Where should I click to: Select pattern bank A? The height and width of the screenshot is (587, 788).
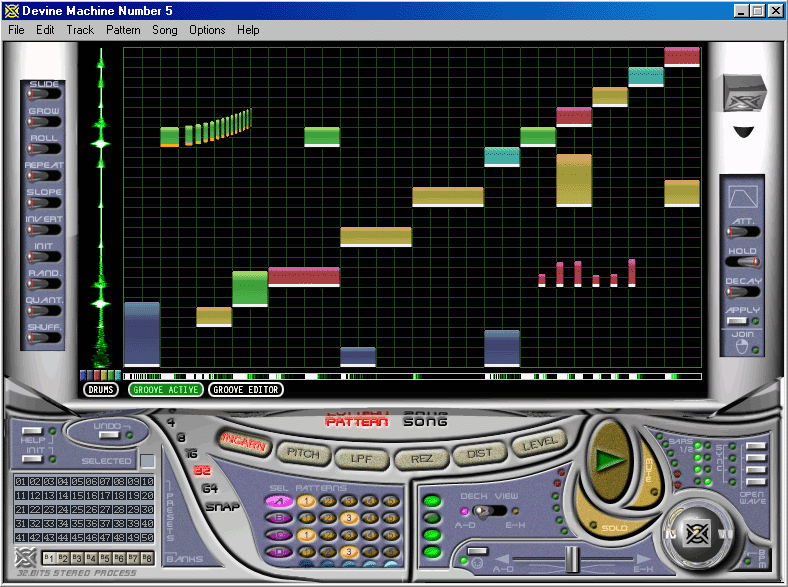(279, 501)
